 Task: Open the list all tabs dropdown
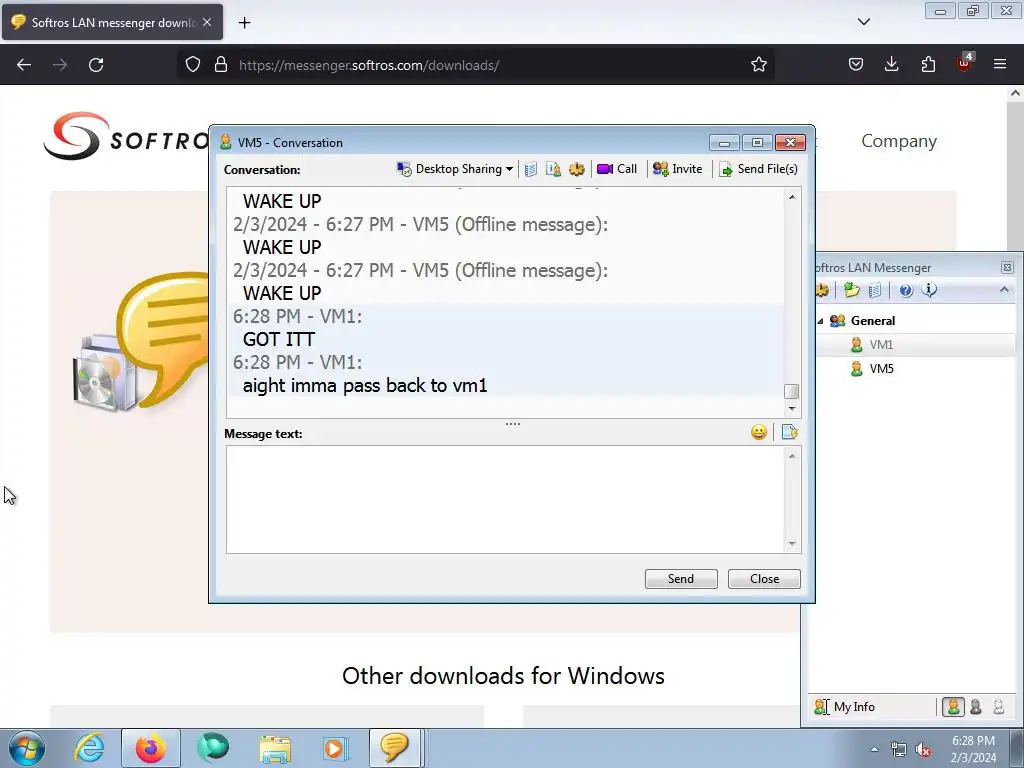click(x=863, y=22)
